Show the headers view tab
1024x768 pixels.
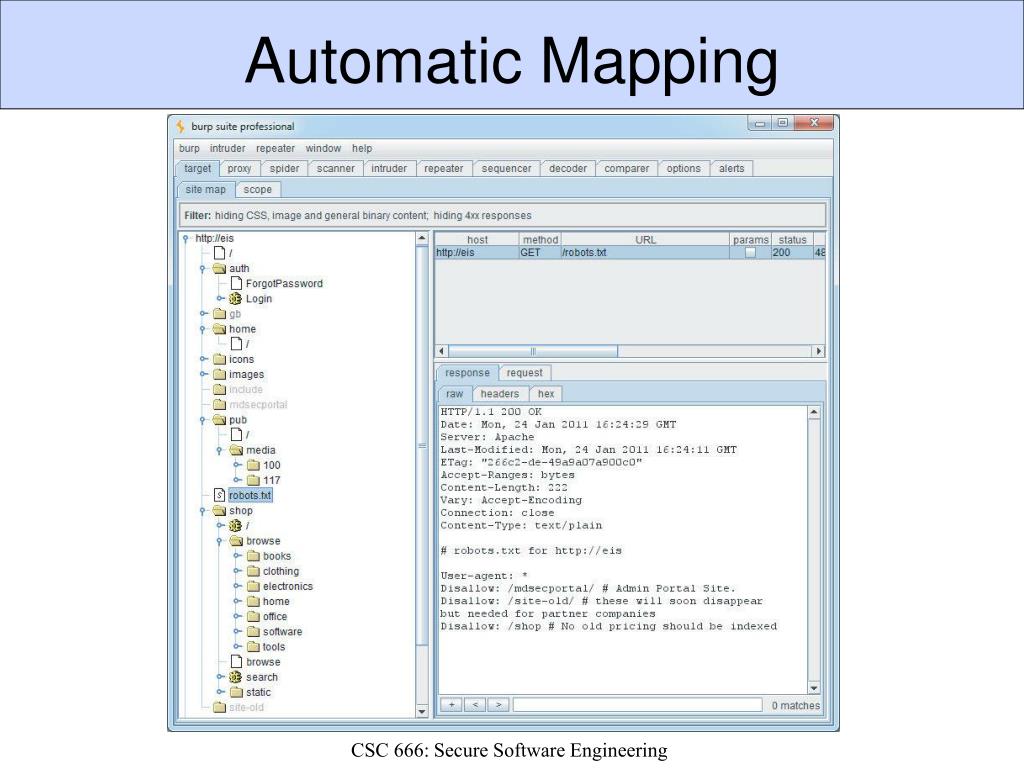click(500, 394)
